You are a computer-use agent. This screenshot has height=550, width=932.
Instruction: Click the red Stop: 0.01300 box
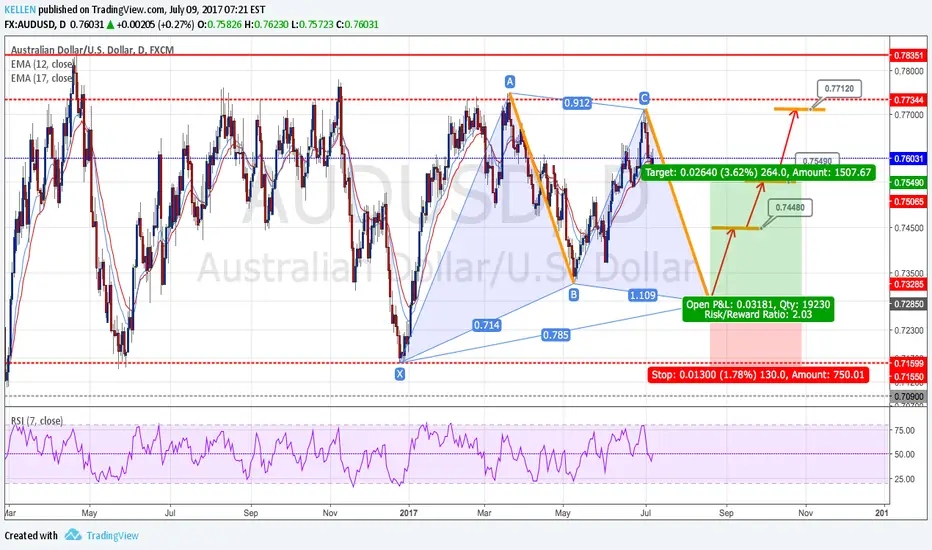(758, 375)
